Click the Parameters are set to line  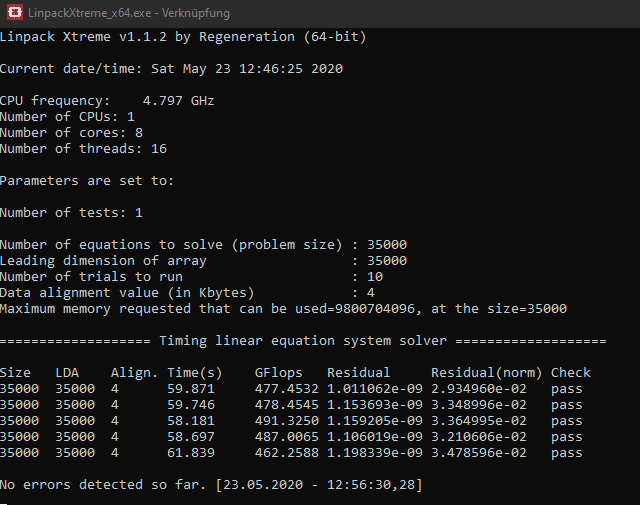click(x=87, y=181)
